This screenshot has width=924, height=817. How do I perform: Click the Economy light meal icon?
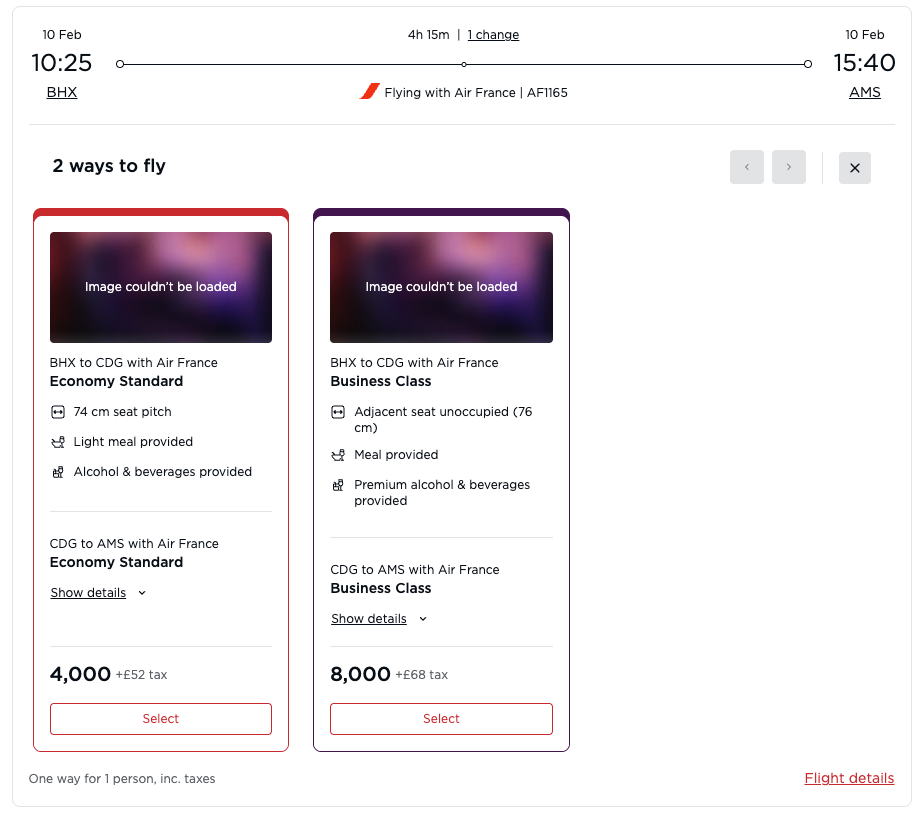pos(57,442)
